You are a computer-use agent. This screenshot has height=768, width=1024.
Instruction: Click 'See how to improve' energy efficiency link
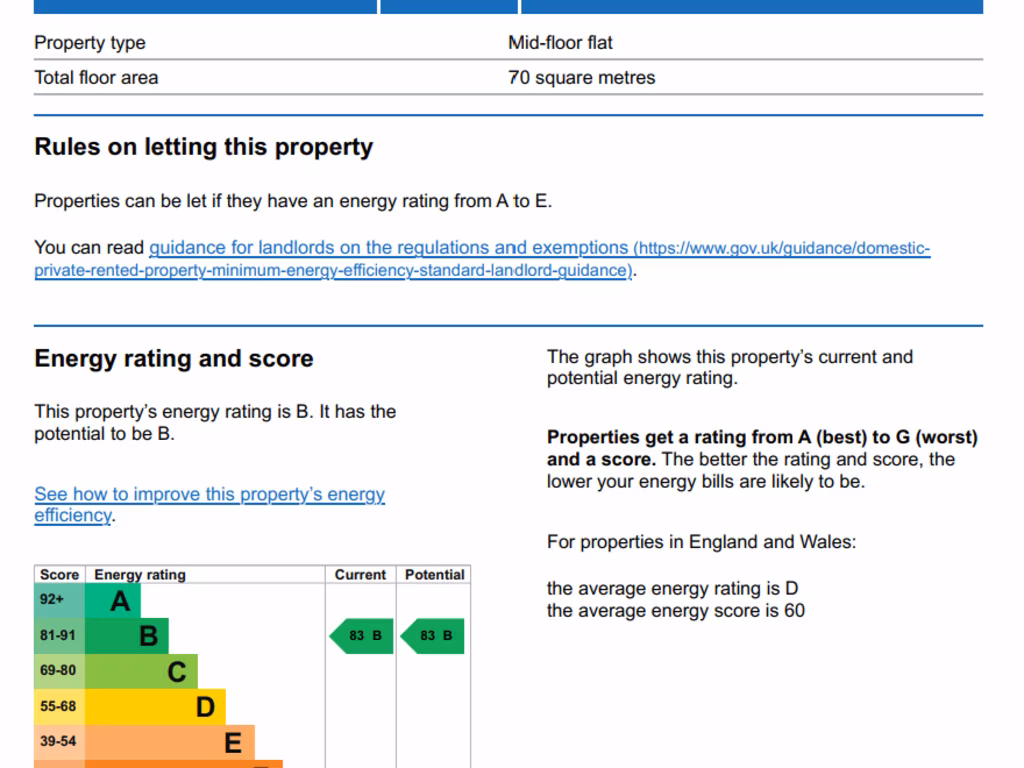pos(209,495)
